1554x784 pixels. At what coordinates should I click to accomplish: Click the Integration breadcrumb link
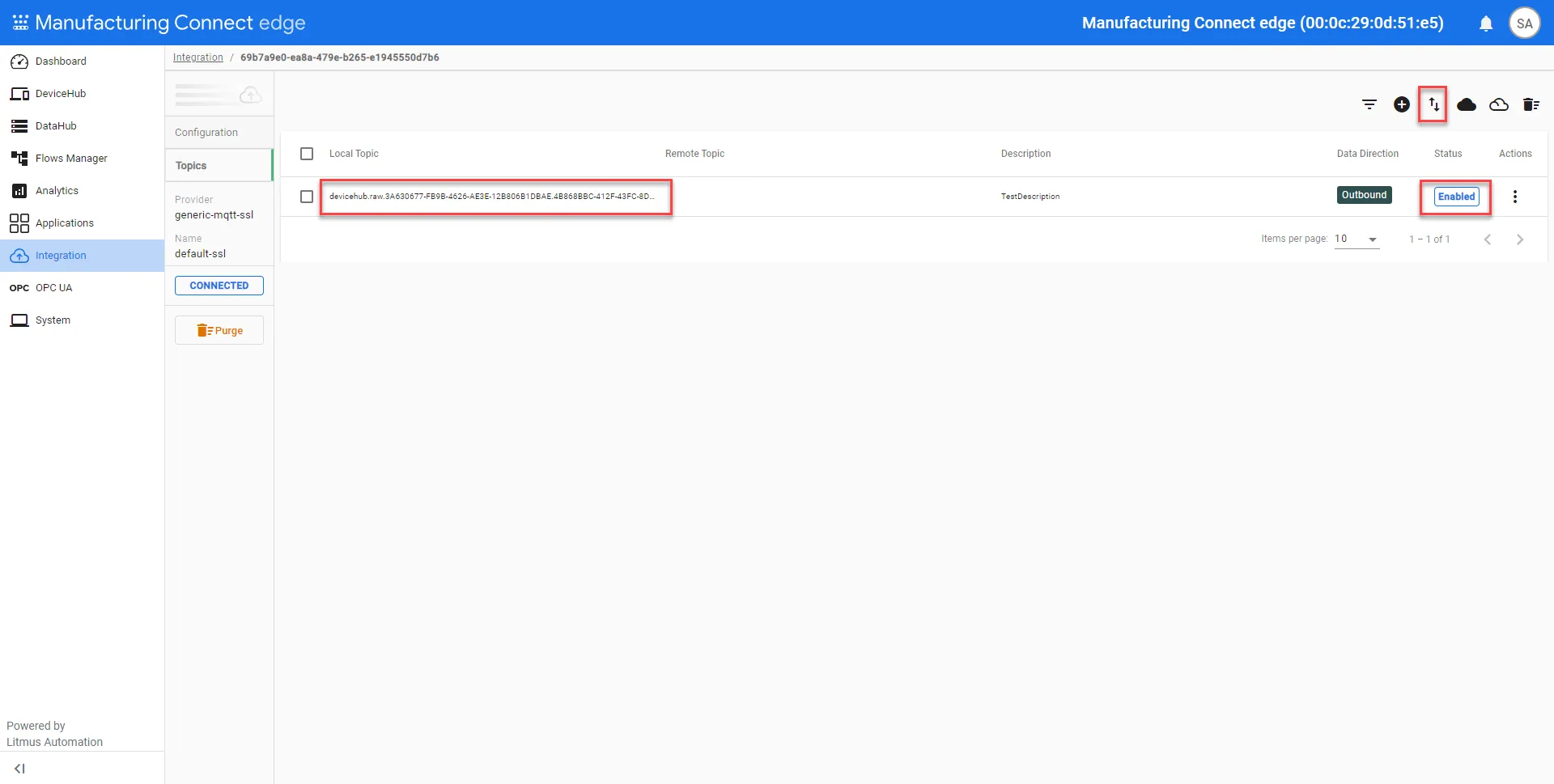(197, 57)
